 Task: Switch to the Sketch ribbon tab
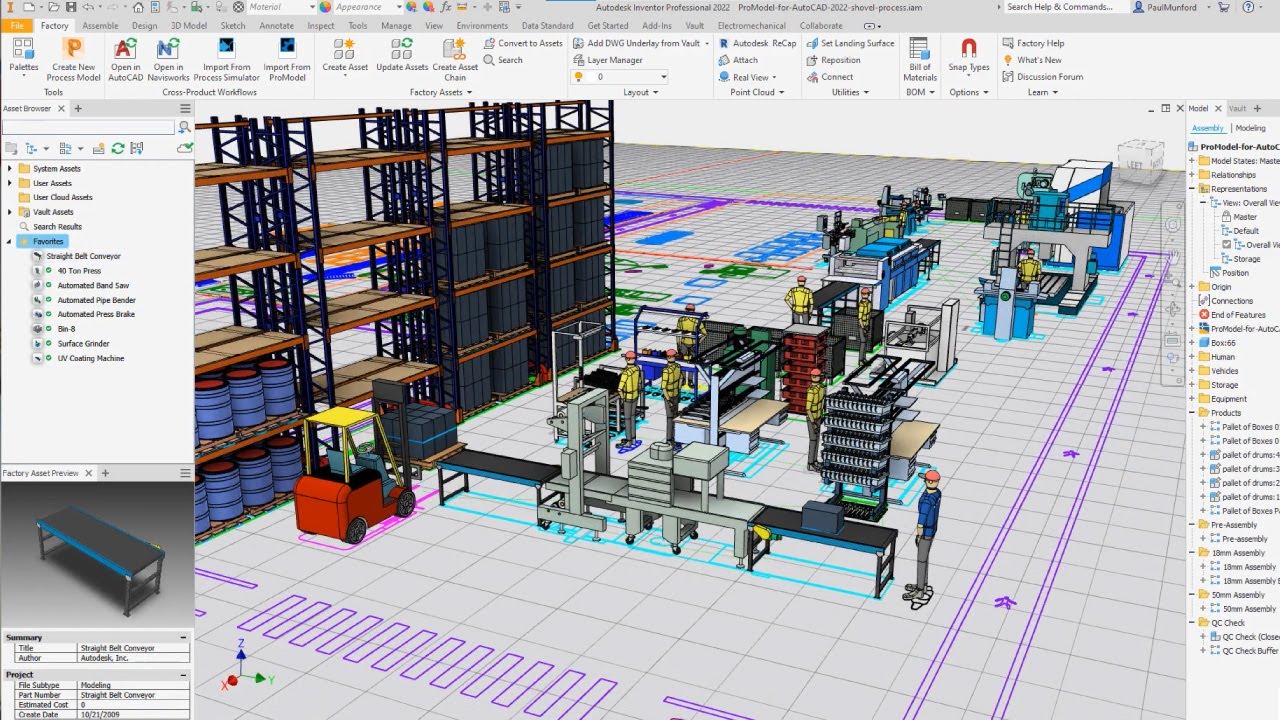pos(233,25)
